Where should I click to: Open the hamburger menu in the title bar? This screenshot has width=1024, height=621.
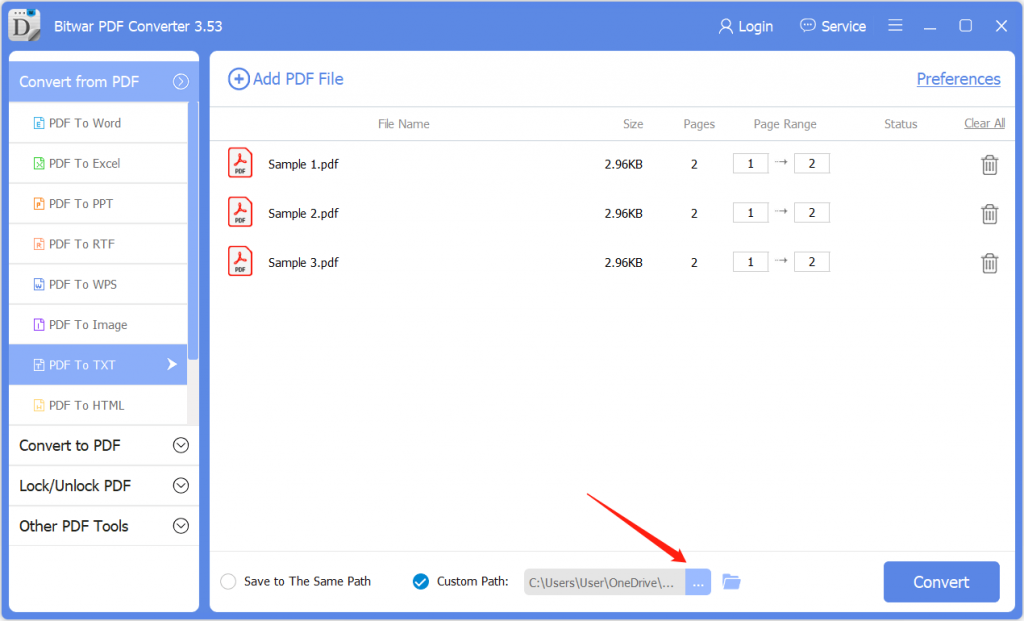point(895,26)
